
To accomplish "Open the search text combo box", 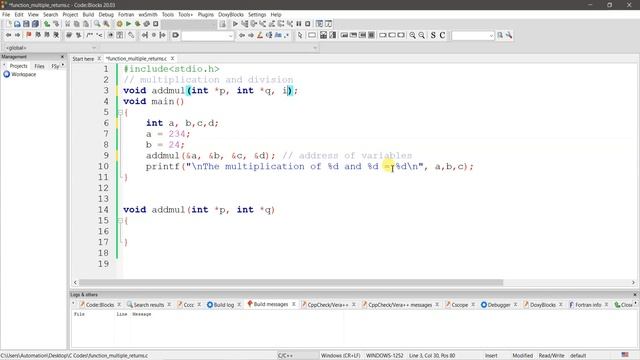I will (208, 36).
